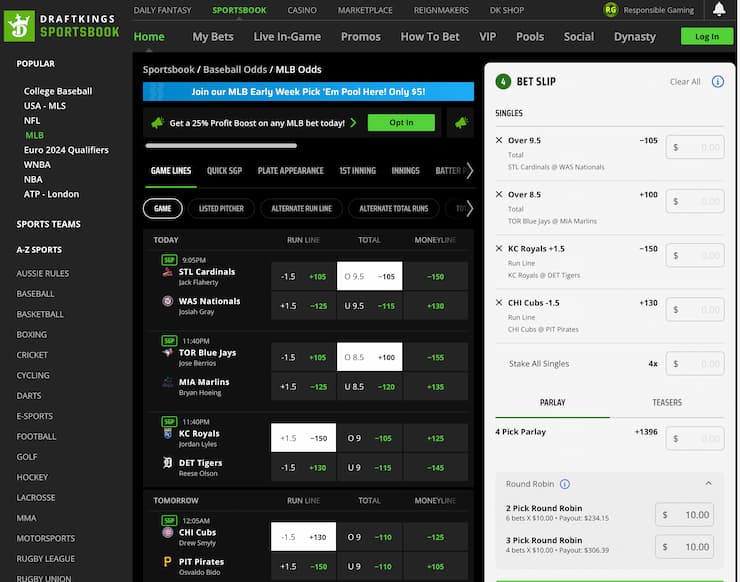The width and height of the screenshot is (740, 582).
Task: Select PIT Pirates moneyline +105
Action: pos(436,566)
